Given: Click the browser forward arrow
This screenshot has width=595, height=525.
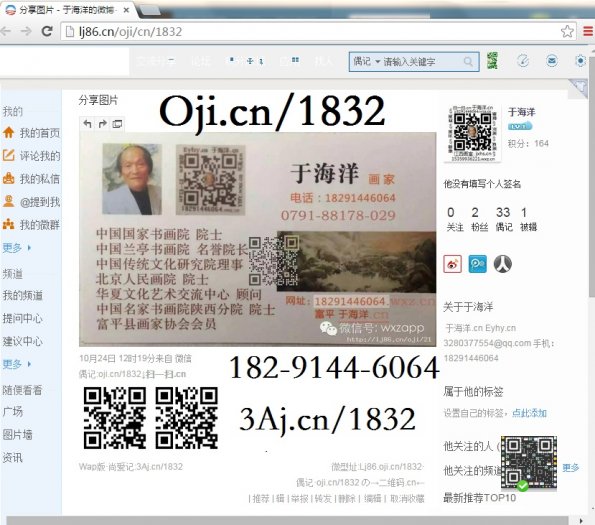Looking at the screenshot, I should (26, 31).
